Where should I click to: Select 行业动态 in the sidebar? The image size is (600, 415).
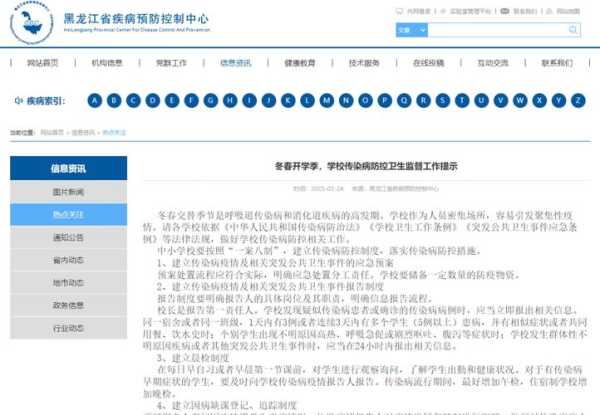coord(68,328)
